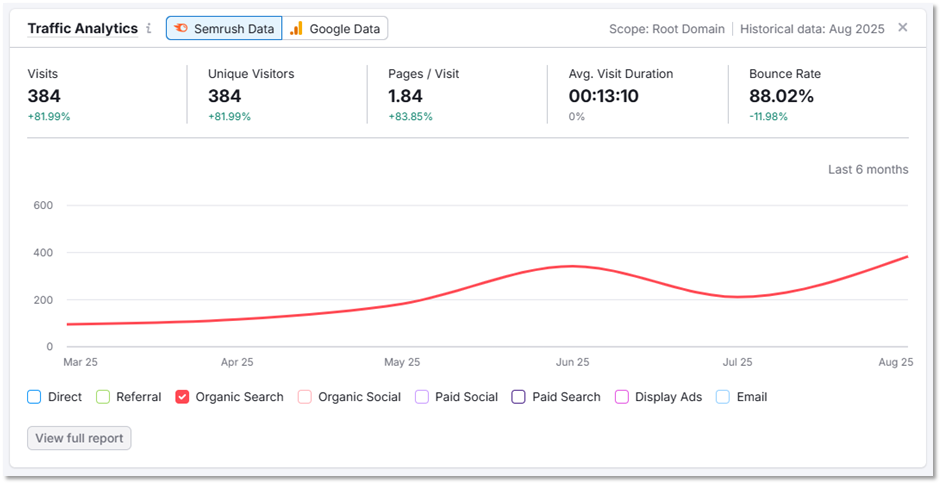Click the Avg. Visit Duration value
This screenshot has height=485, width=942.
tap(603, 96)
